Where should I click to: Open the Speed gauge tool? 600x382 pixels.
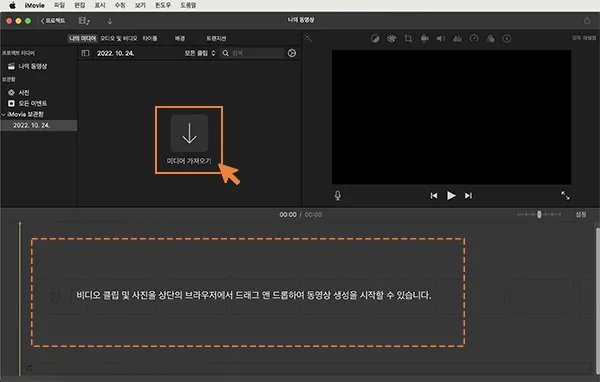tap(474, 39)
